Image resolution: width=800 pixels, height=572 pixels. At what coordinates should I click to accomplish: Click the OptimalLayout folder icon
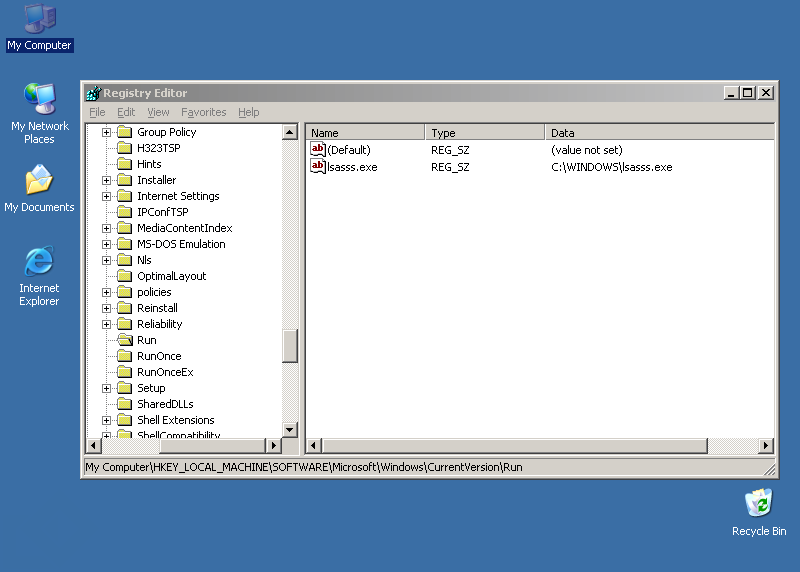124,276
